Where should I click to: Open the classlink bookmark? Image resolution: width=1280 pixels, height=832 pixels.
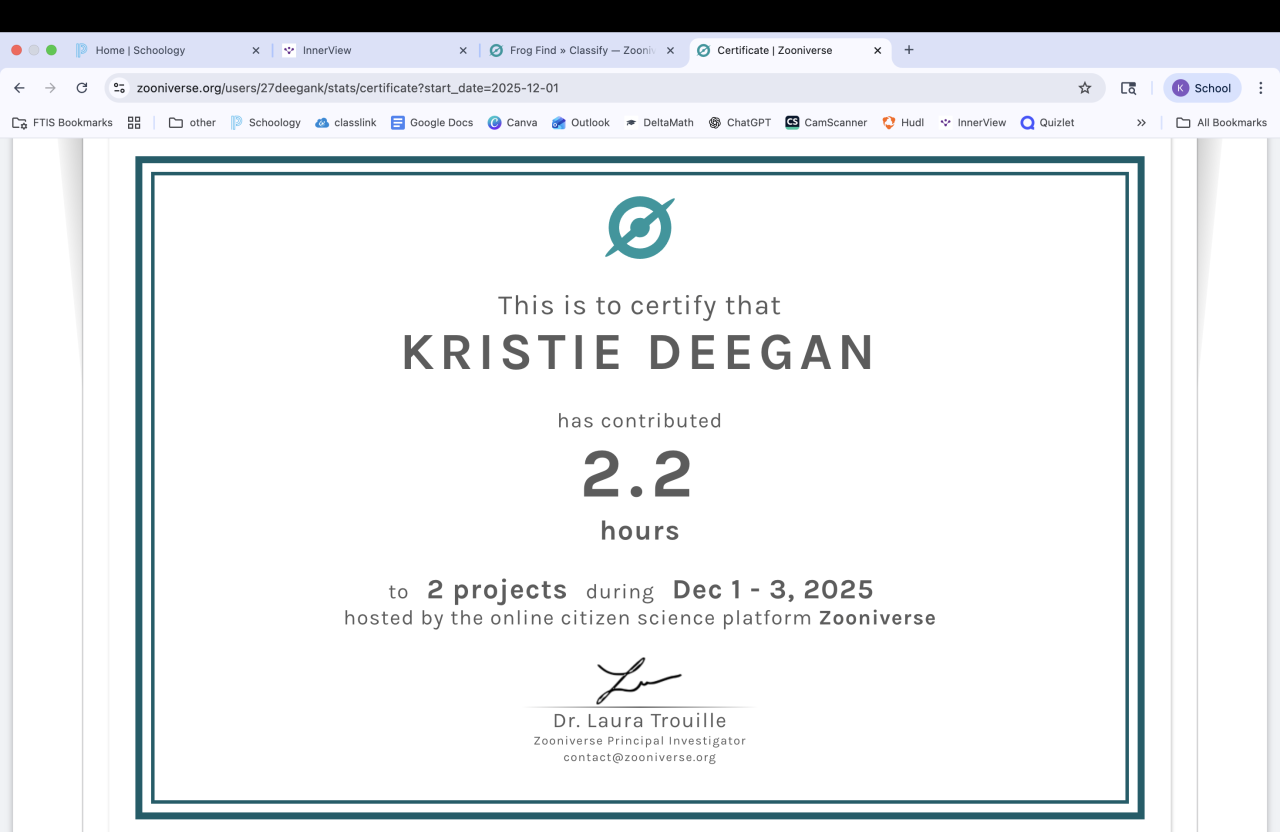pos(345,122)
